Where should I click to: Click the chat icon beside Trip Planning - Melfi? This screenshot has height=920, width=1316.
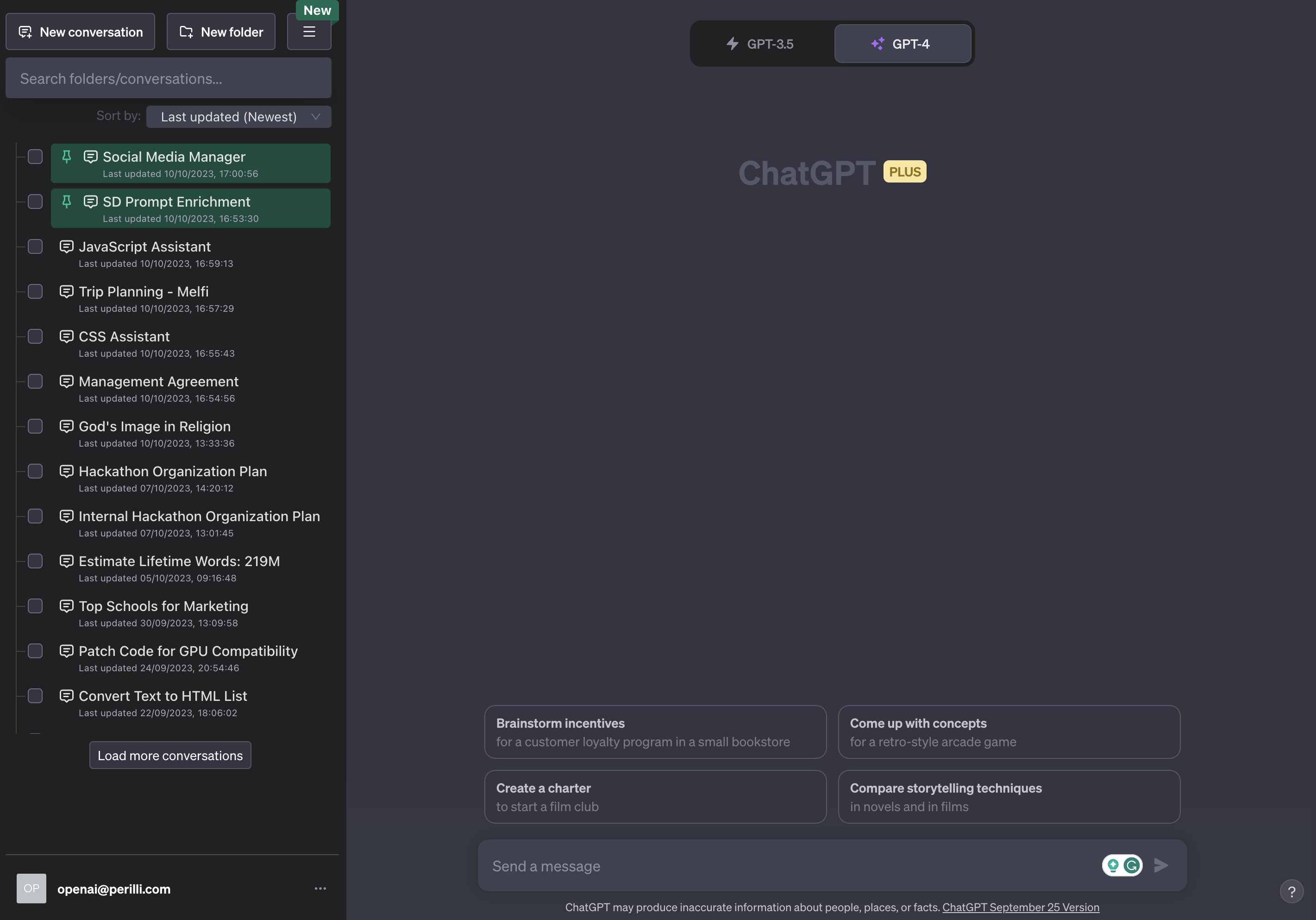(x=67, y=291)
